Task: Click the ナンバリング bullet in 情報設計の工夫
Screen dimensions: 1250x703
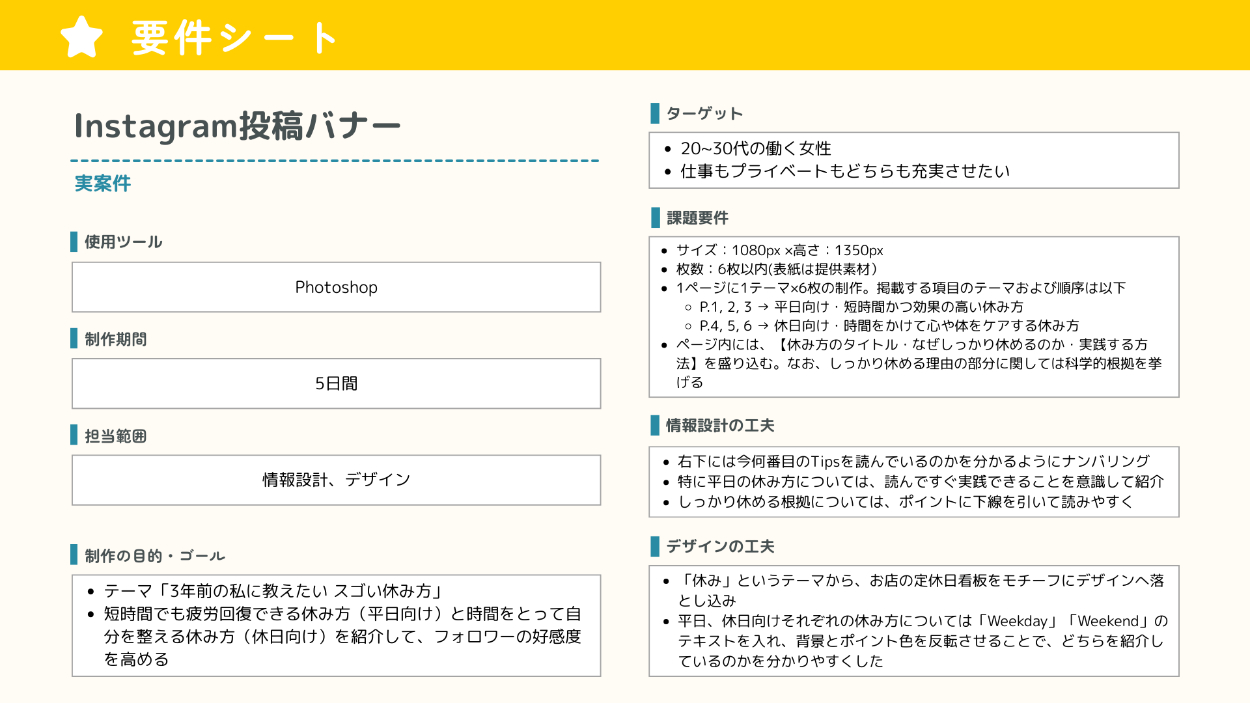Action: click(x=913, y=461)
